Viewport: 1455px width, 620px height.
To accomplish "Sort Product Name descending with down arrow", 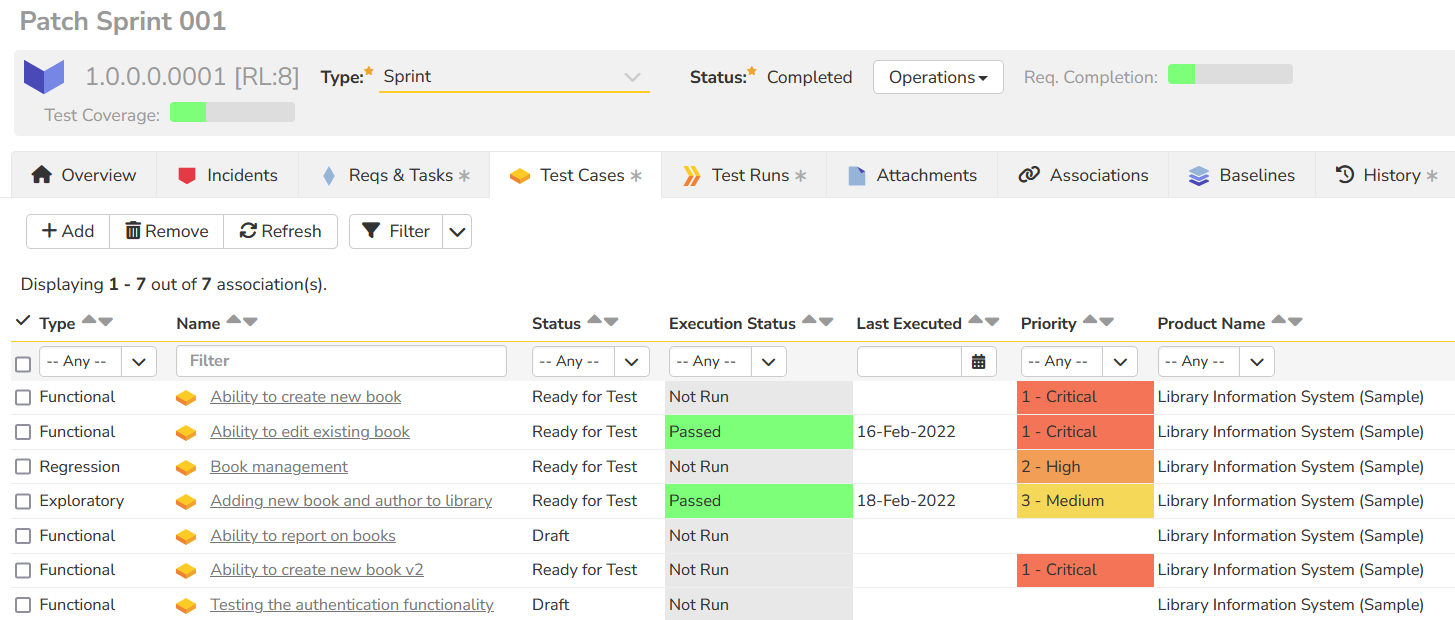I will coord(1295,322).
